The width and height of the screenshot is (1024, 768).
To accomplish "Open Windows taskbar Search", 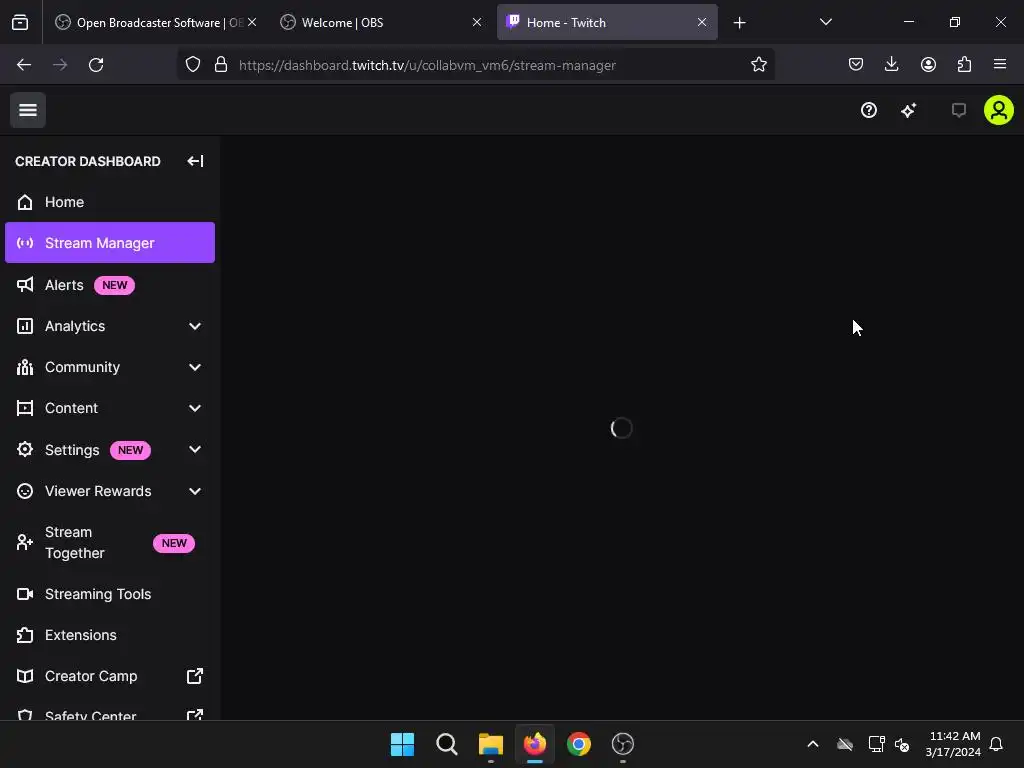I will coord(447,744).
